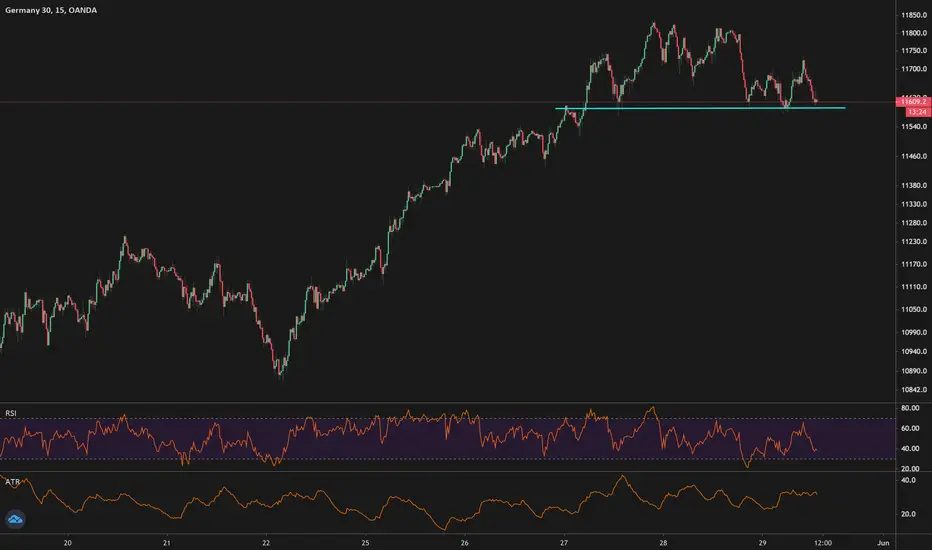Screen dimensions: 932x550
Task: Click the 10990.0 price scale label
Action: 914,332
